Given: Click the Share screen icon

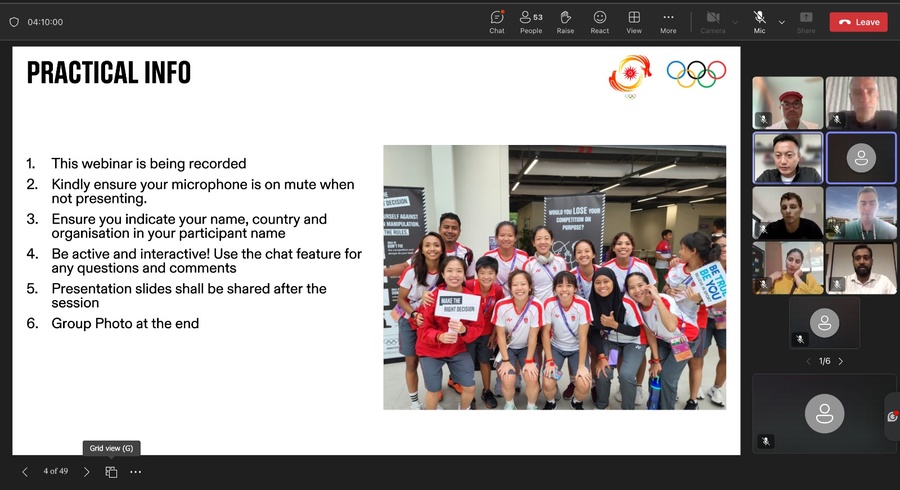Looking at the screenshot, I should point(806,21).
